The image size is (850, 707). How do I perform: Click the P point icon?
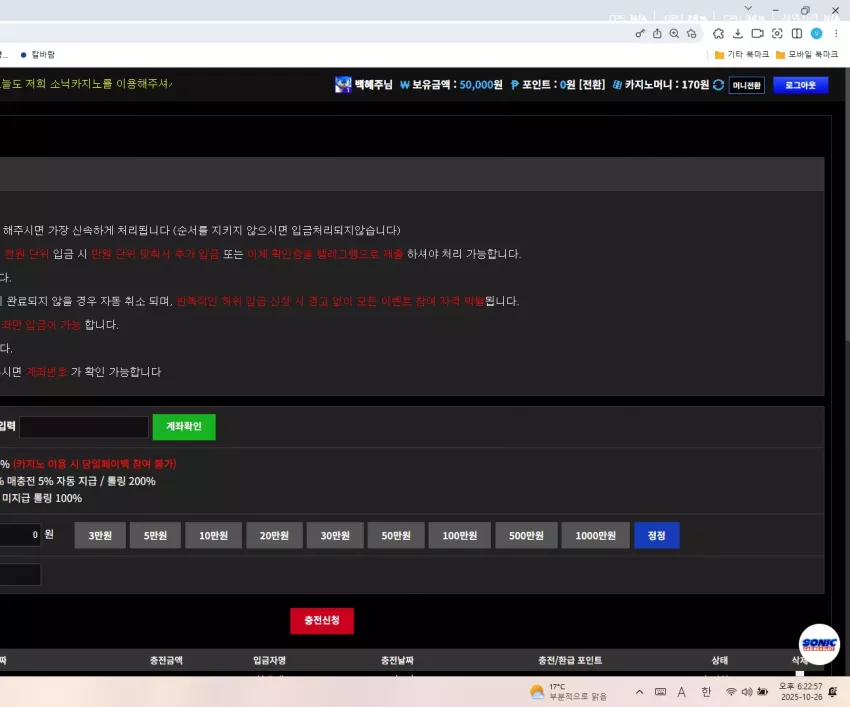coord(514,85)
